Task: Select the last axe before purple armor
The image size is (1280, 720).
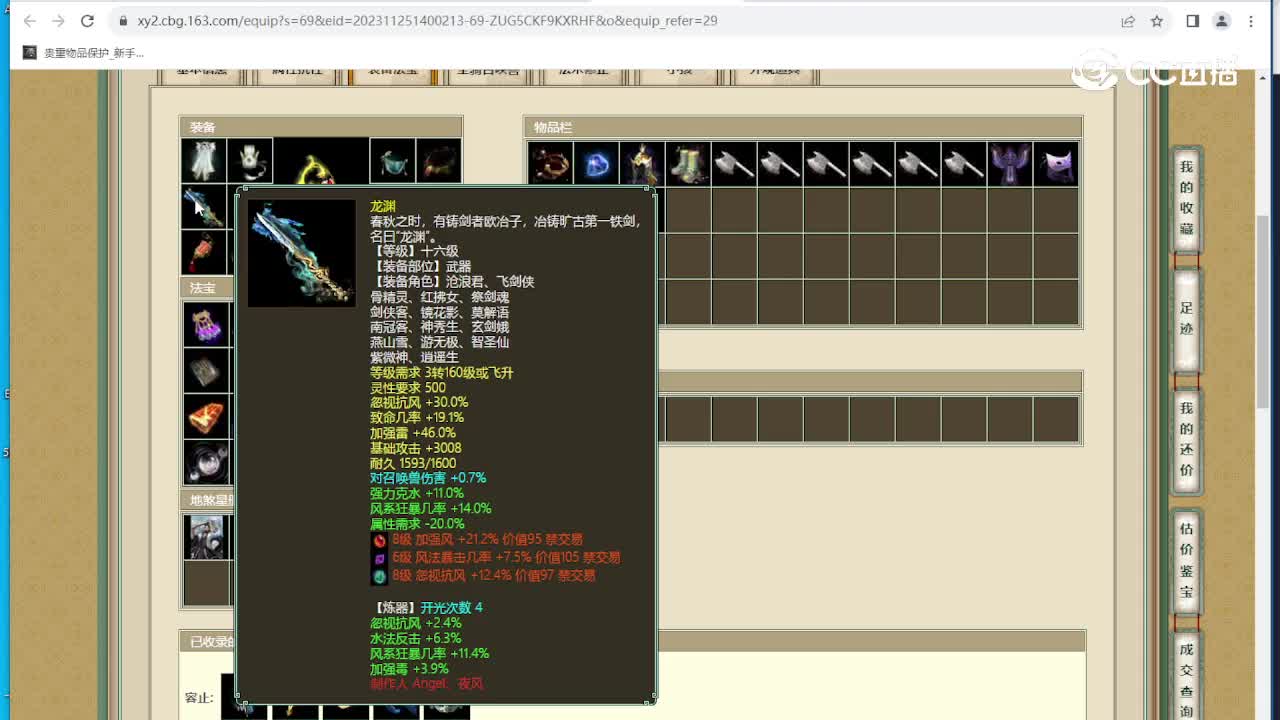Action: click(964, 163)
